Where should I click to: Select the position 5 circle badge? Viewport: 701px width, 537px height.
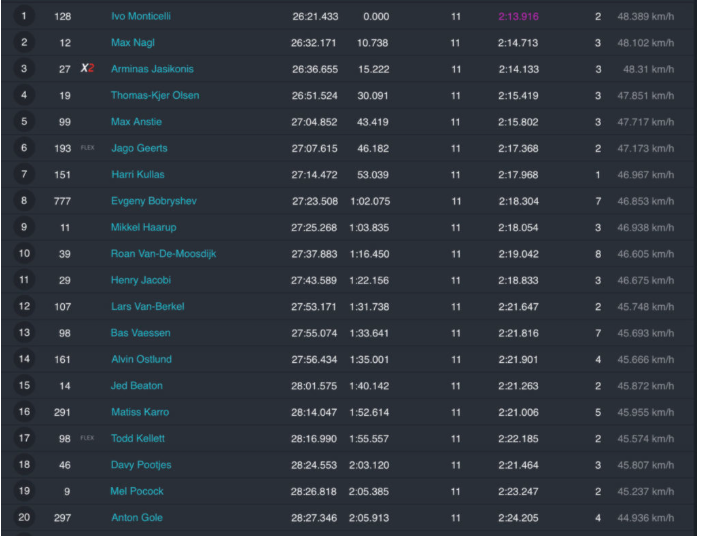24,122
